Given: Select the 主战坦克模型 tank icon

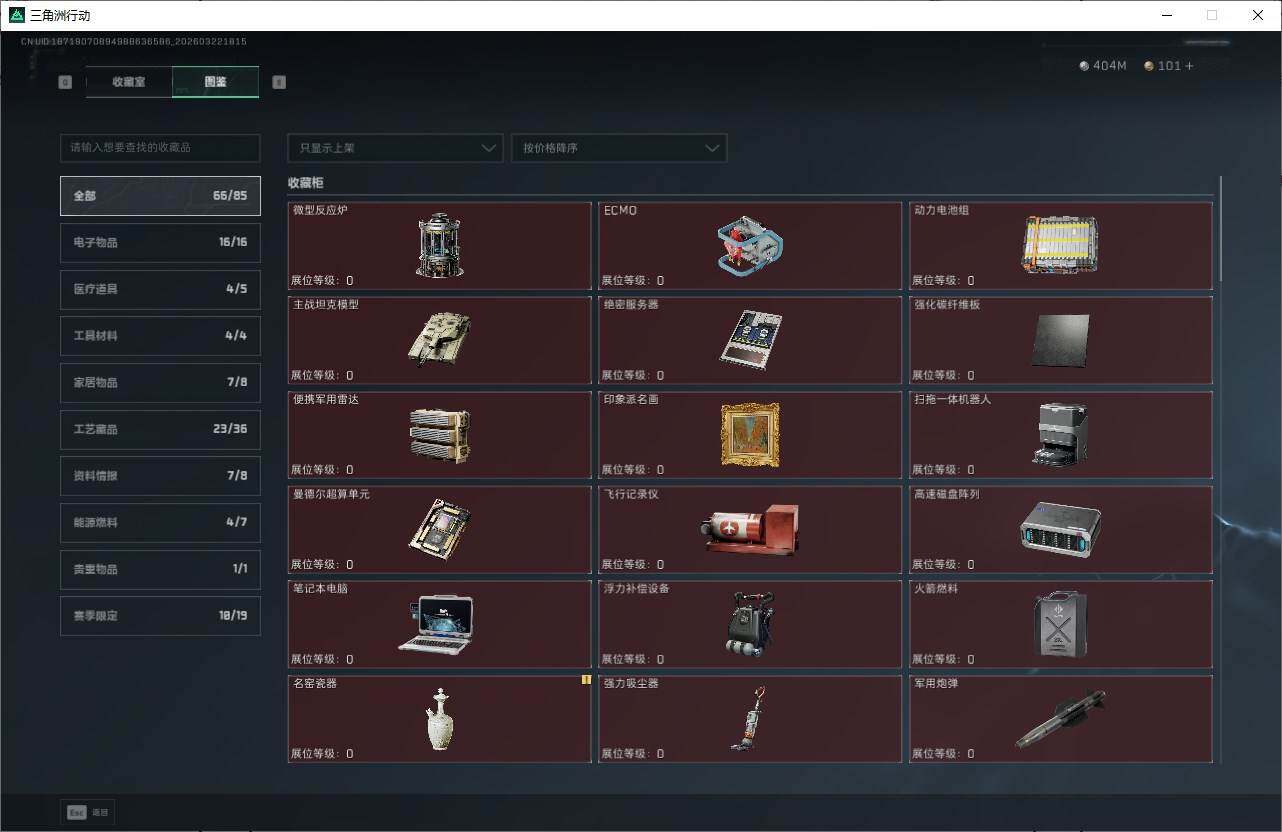Looking at the screenshot, I should (439, 339).
